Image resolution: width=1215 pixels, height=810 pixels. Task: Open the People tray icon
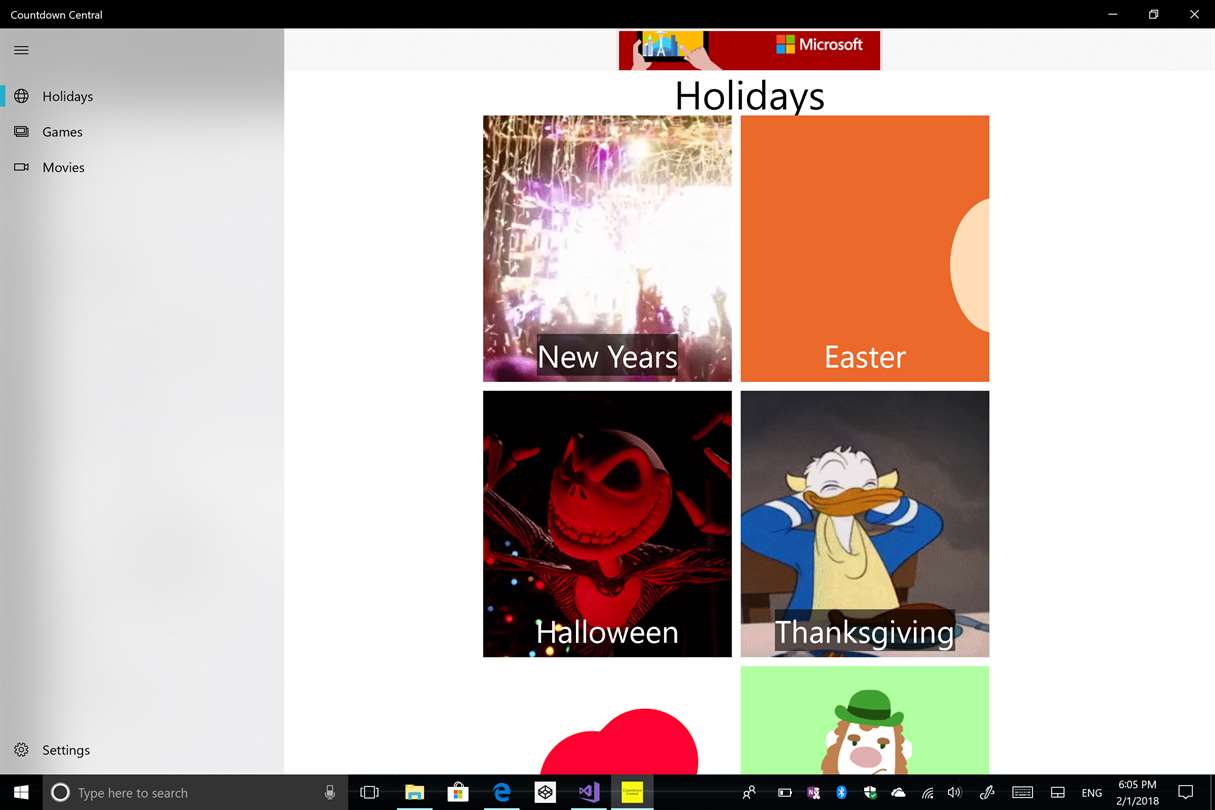click(749, 792)
